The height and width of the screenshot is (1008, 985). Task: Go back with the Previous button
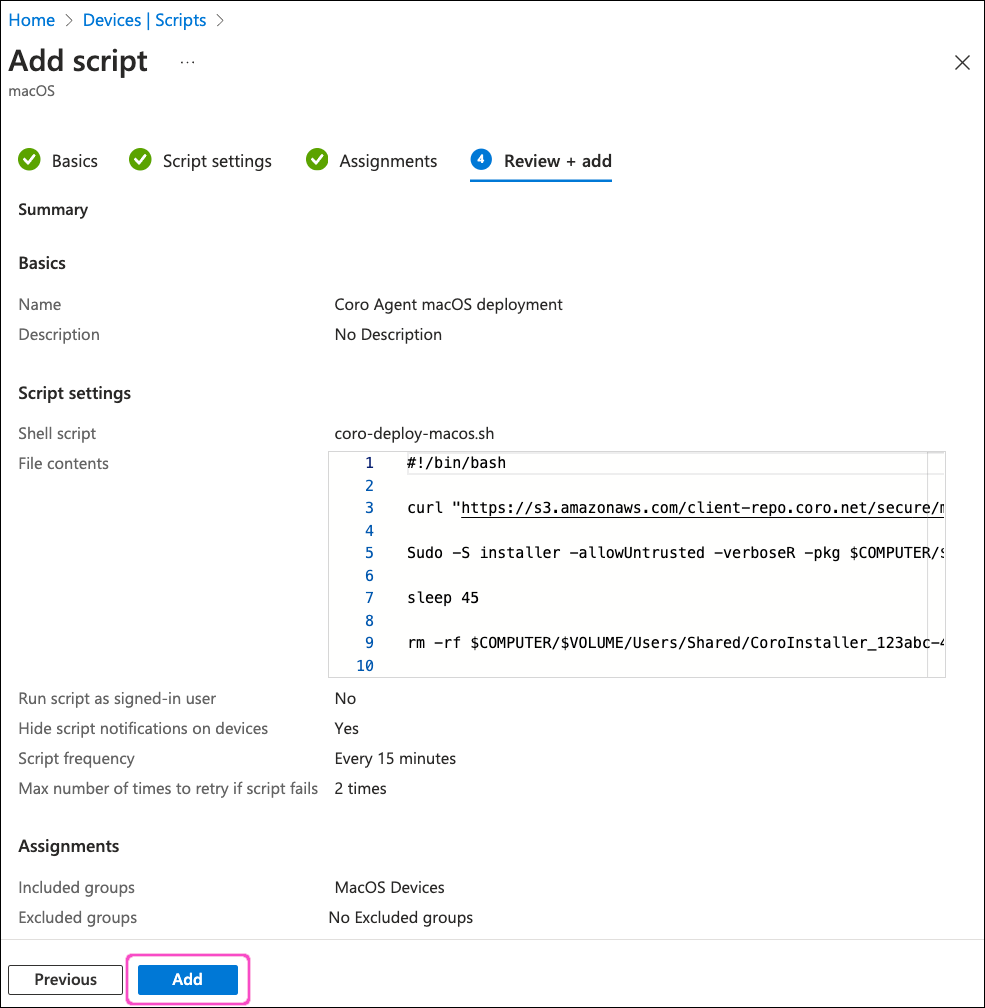coord(66,979)
